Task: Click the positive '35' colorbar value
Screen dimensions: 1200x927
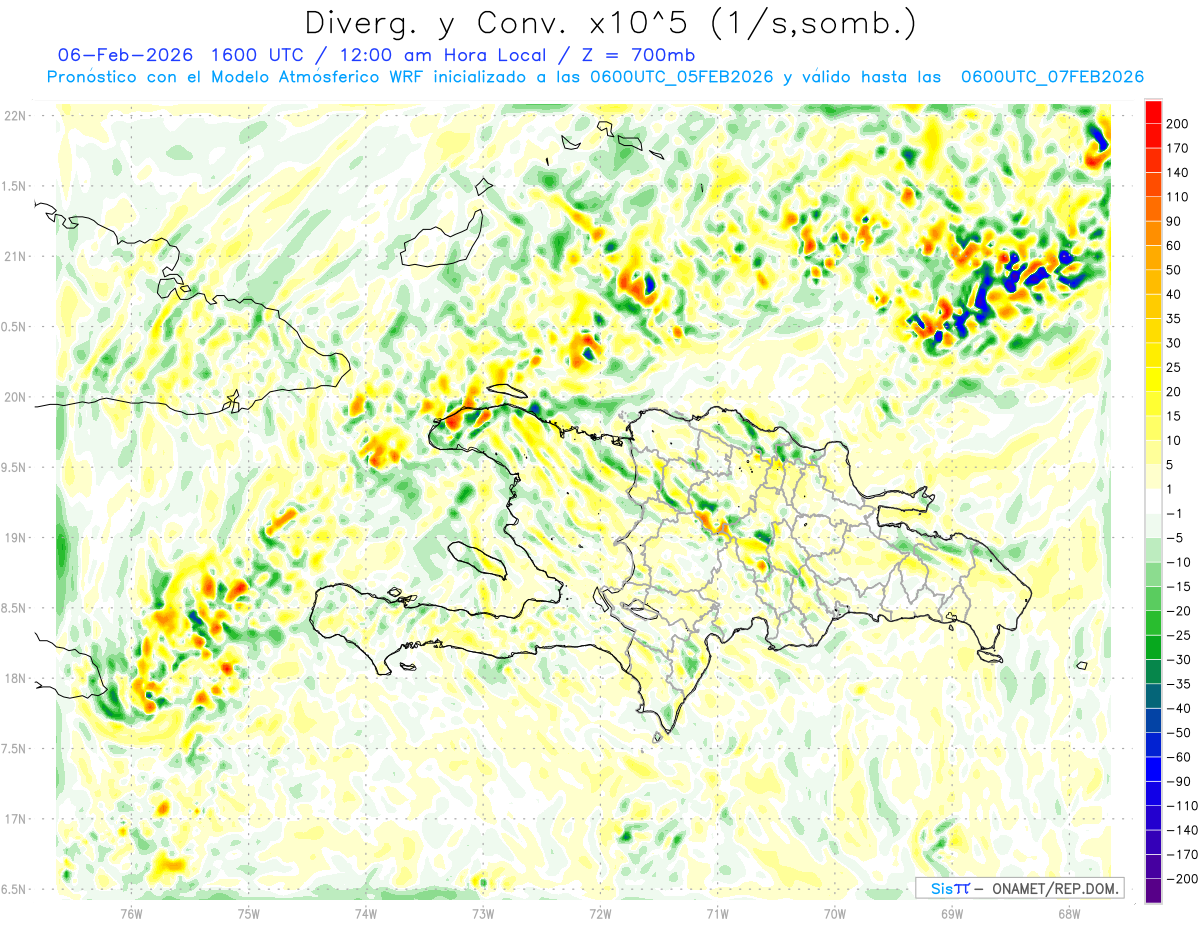Action: tap(1174, 319)
